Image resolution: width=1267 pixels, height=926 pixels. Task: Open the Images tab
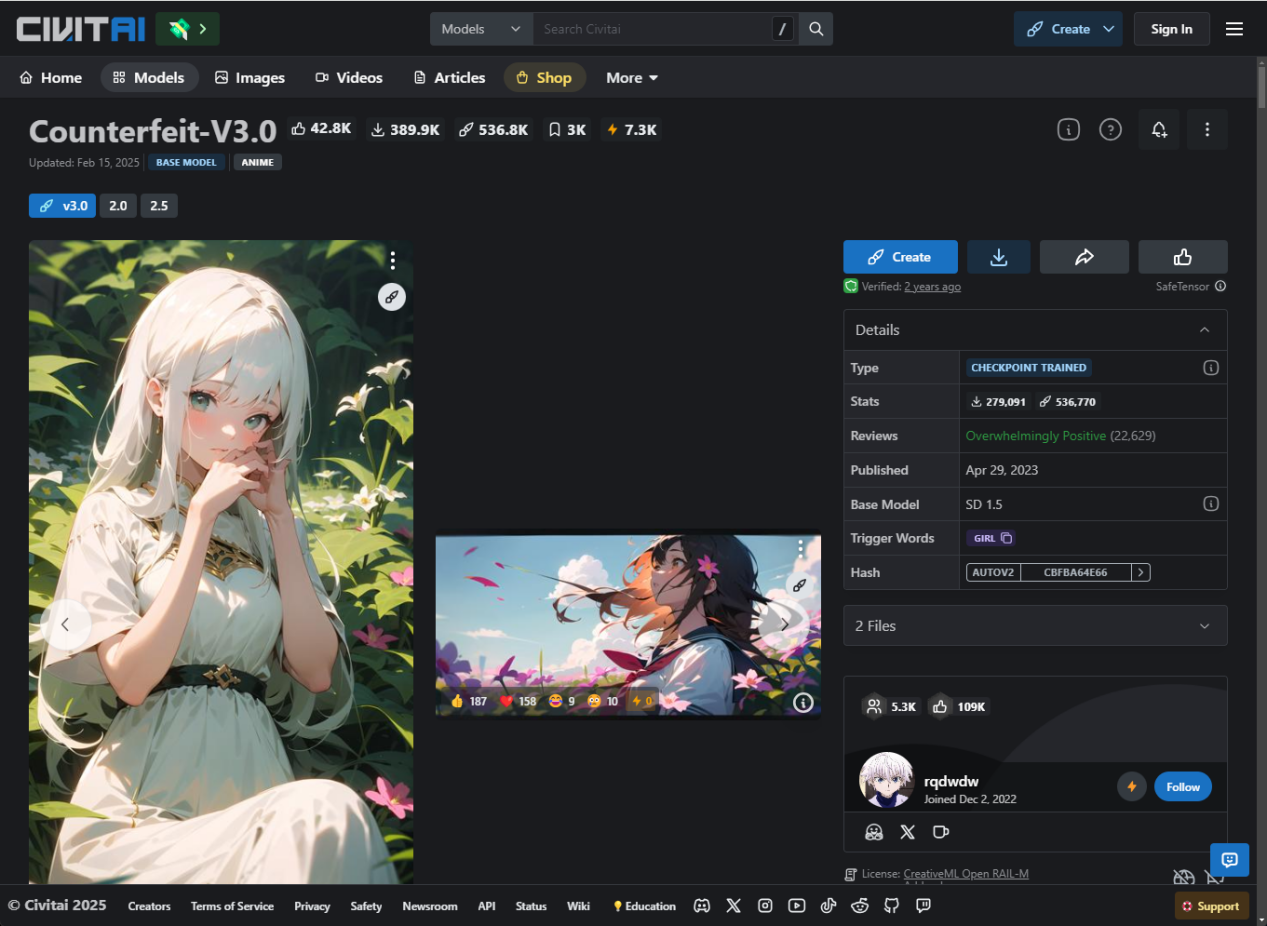[x=250, y=78]
